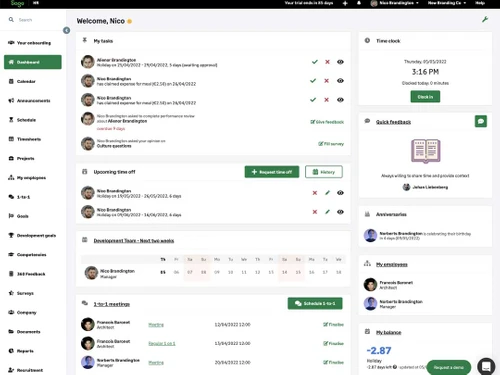Click the search field in sidebar

tap(33, 20)
